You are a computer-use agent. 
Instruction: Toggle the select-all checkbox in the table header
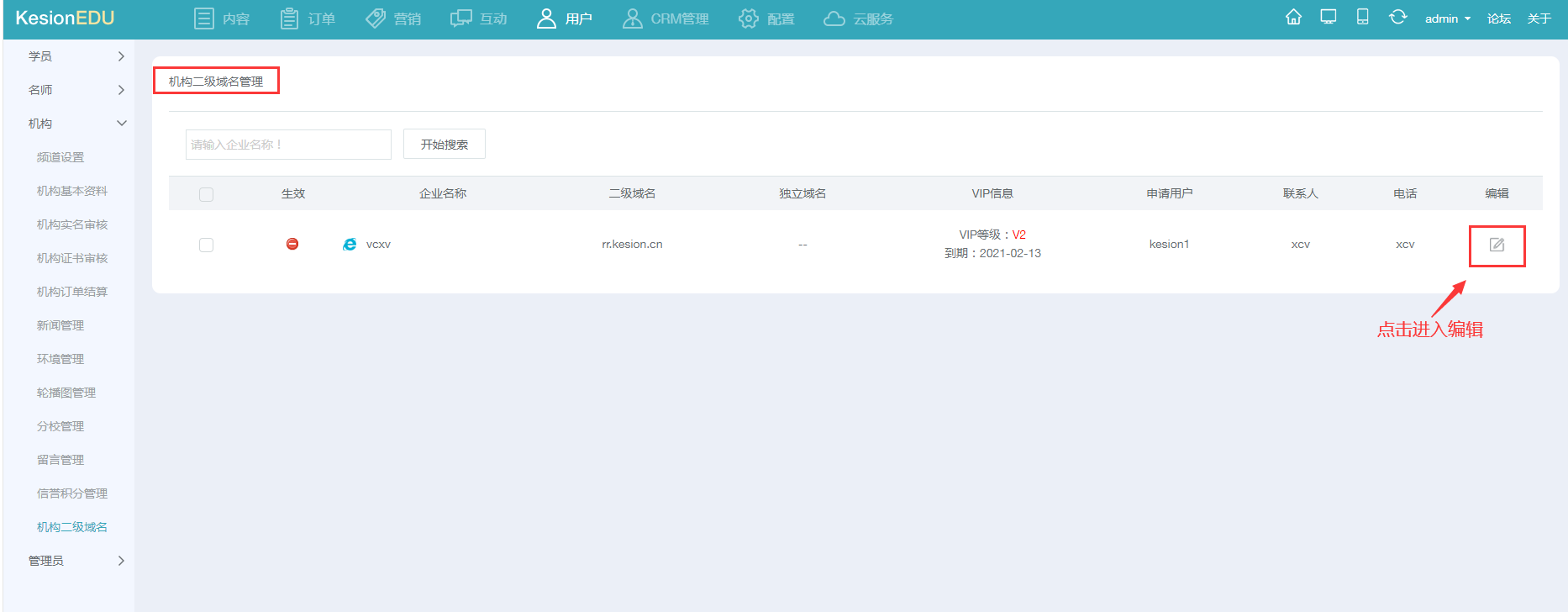click(x=206, y=194)
